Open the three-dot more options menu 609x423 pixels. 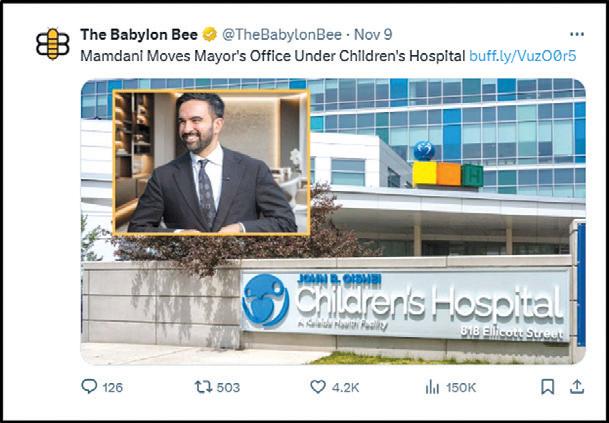click(x=577, y=35)
